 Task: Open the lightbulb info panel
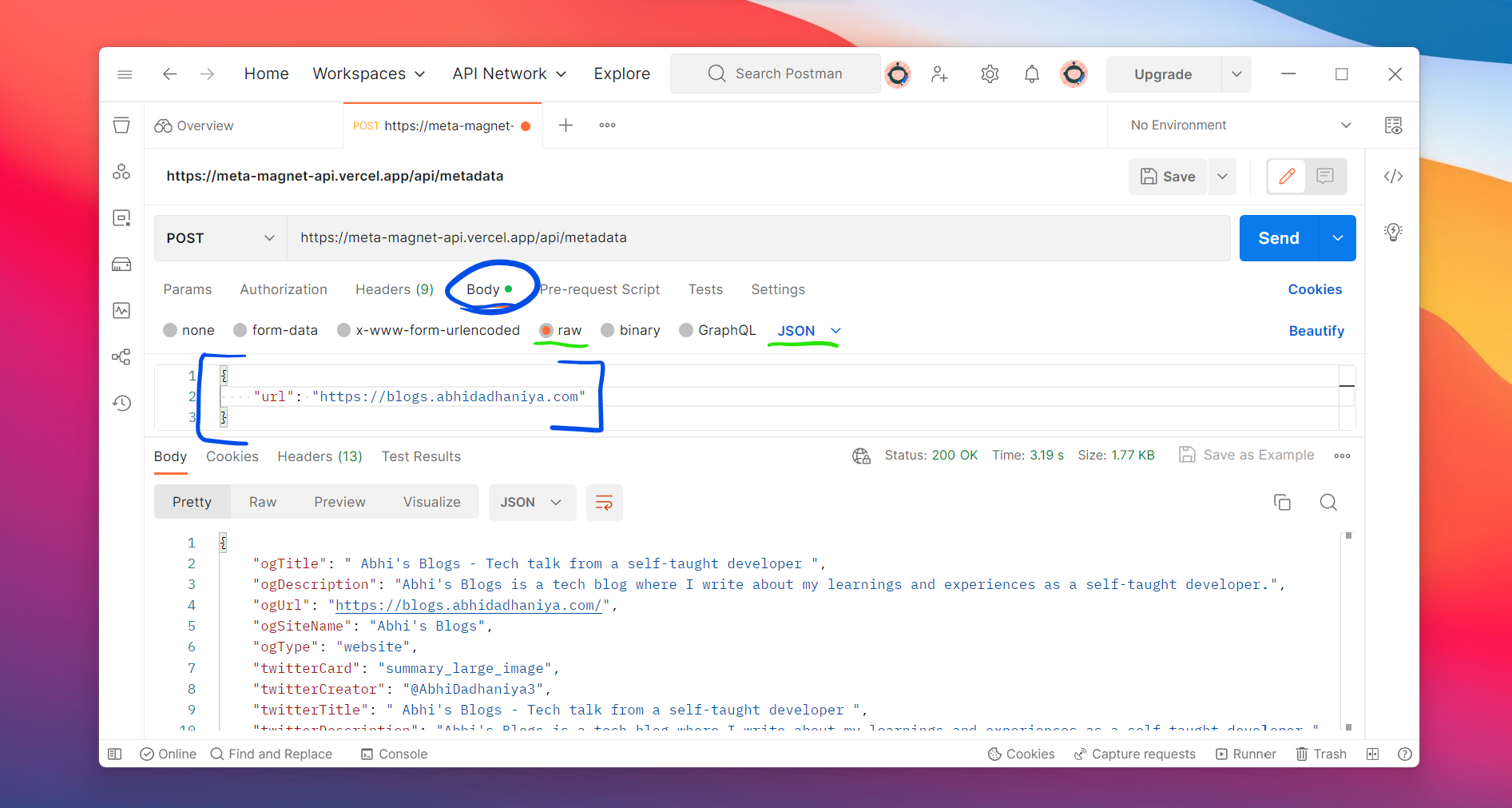point(1393,232)
